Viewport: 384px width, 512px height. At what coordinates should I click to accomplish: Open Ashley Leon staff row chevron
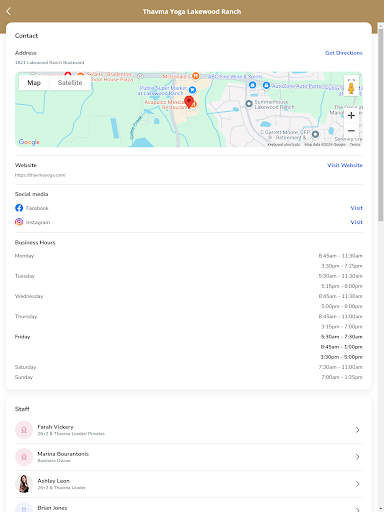357,484
